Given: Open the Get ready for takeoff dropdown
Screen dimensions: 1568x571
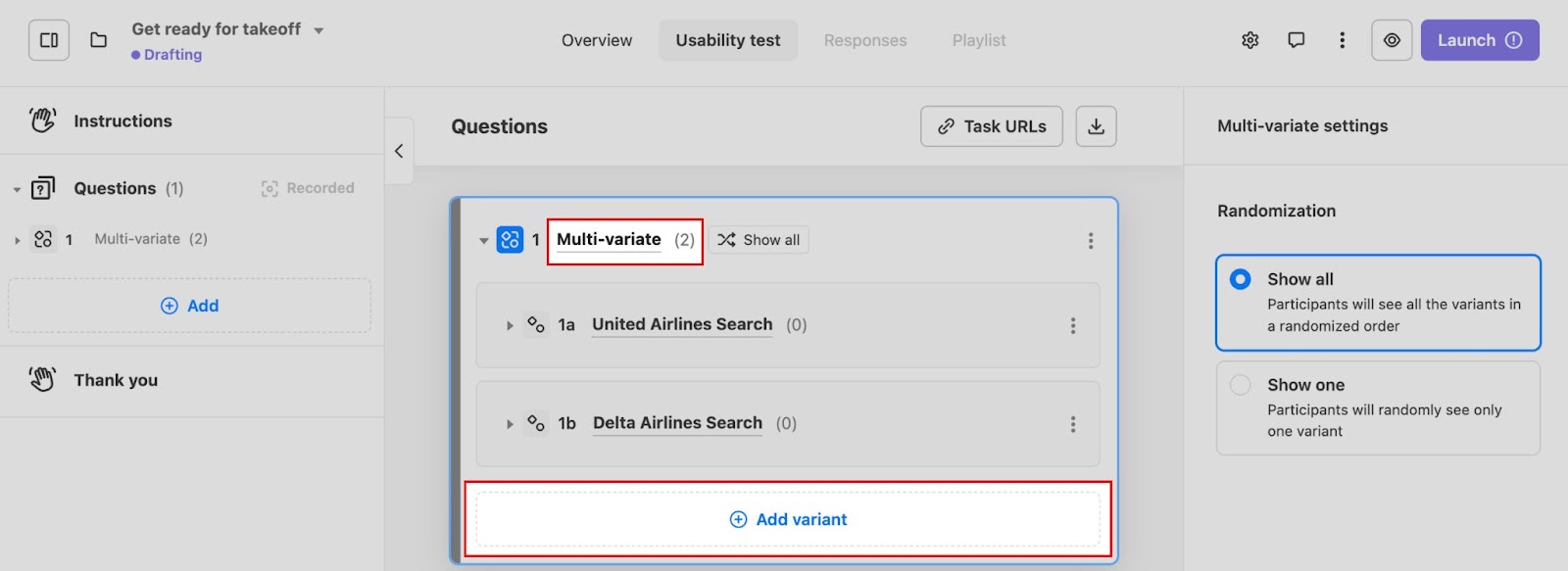Looking at the screenshot, I should (318, 30).
